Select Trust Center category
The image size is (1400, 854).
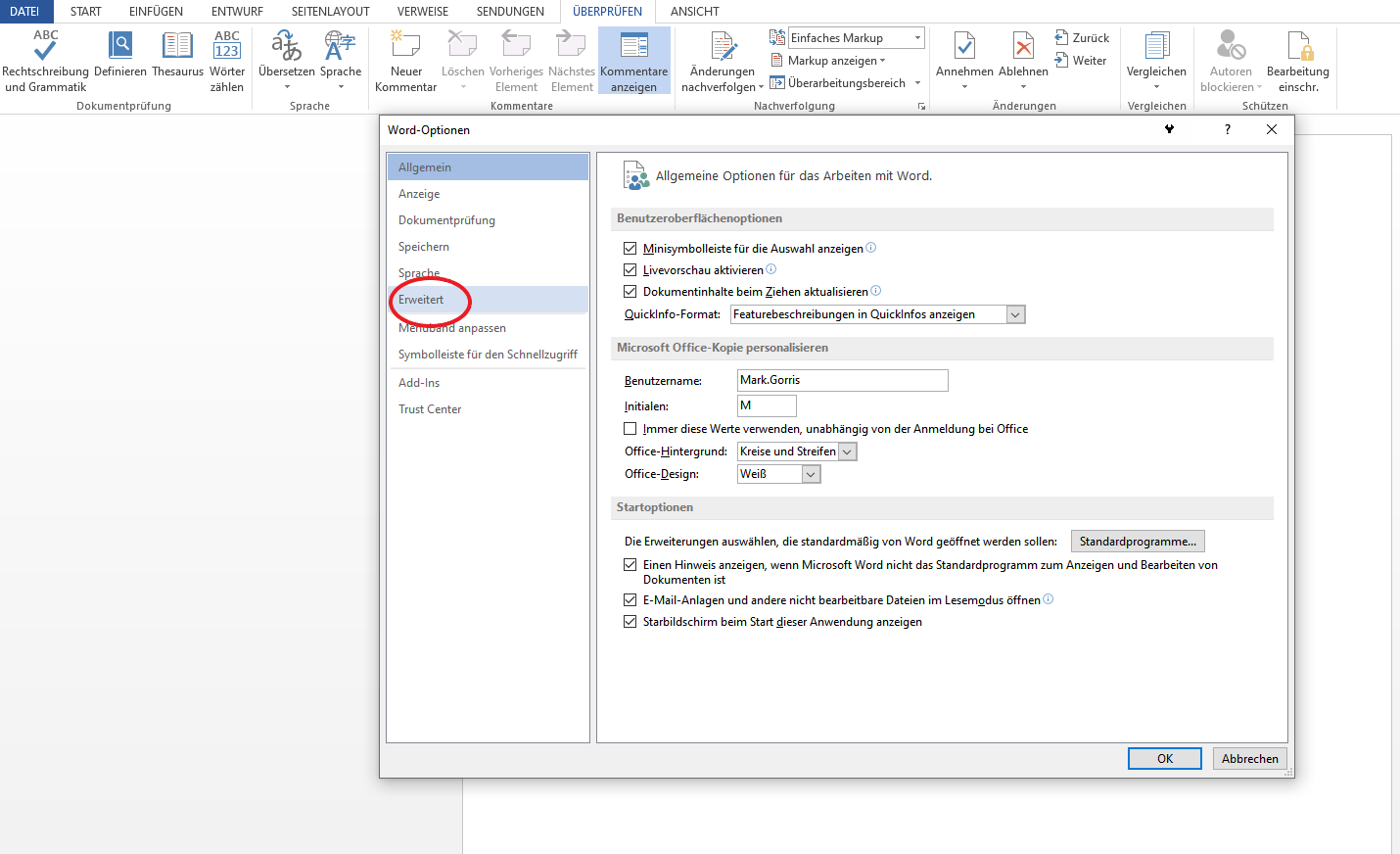(488, 409)
